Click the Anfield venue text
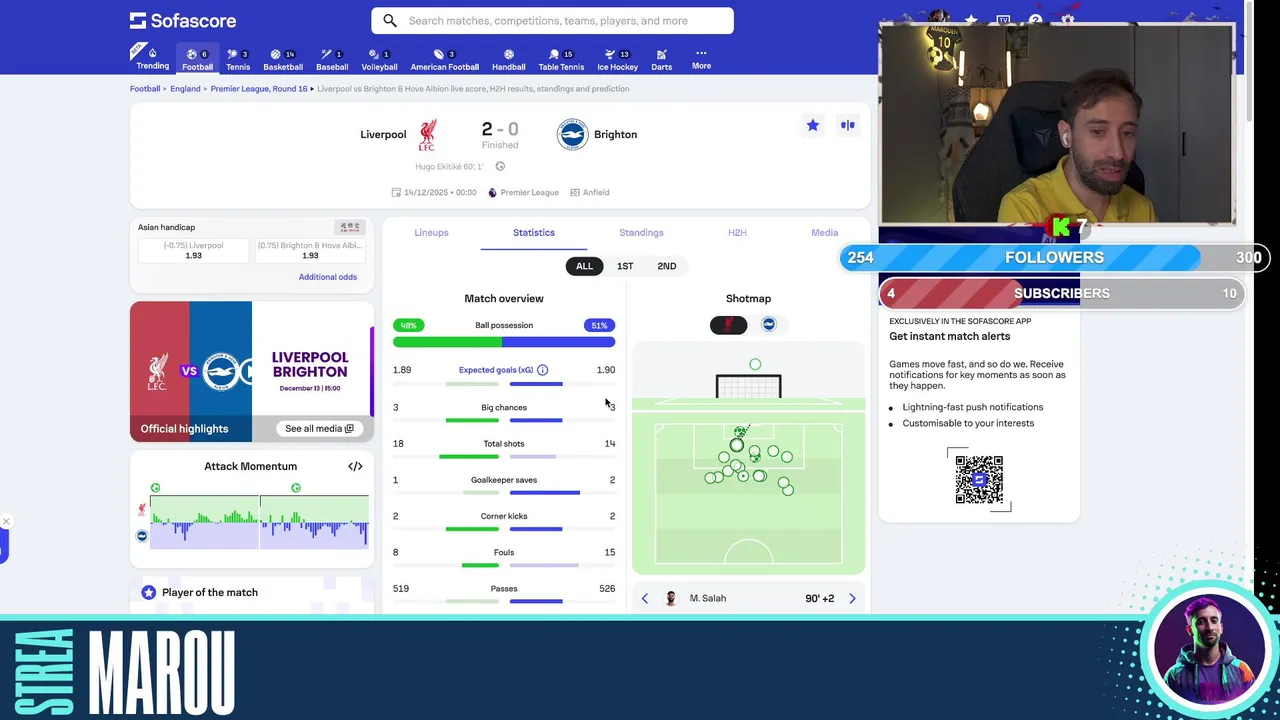The image size is (1280, 720). 596,192
